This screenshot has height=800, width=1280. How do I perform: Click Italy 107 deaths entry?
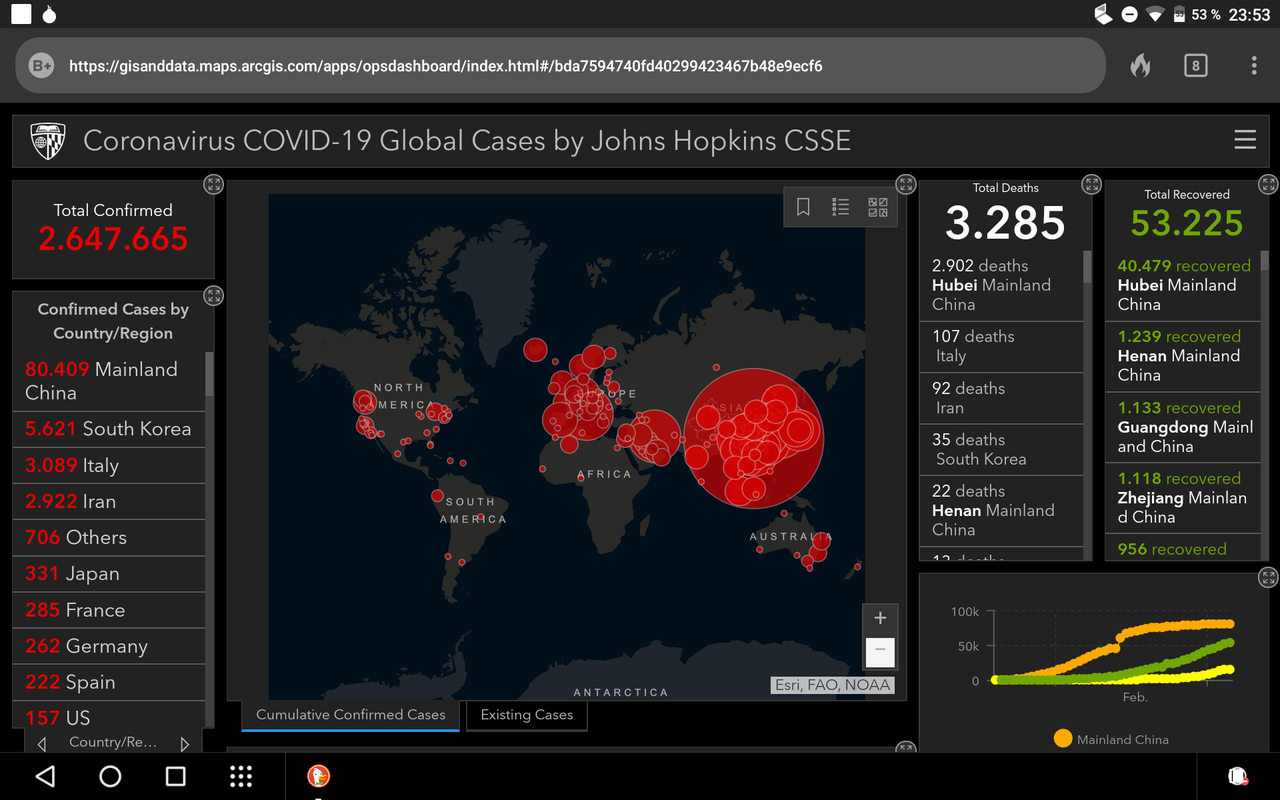[1001, 347]
